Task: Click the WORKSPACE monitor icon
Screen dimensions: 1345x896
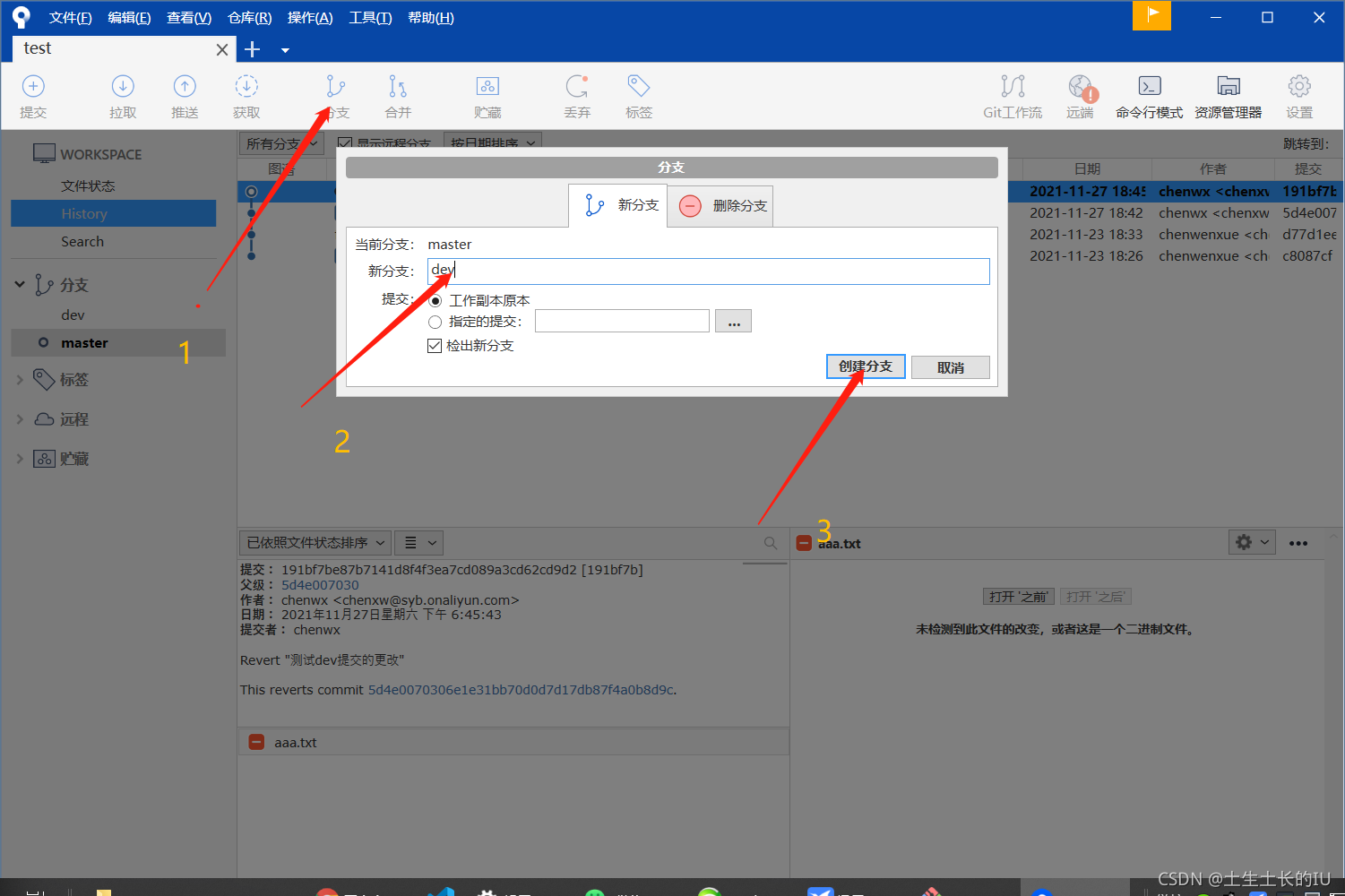Action: tap(44, 153)
